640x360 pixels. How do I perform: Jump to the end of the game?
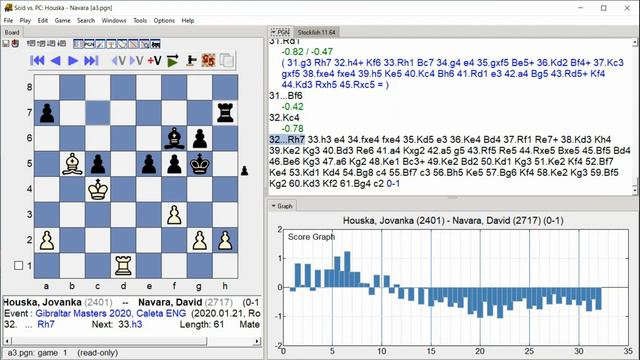[x=91, y=60]
